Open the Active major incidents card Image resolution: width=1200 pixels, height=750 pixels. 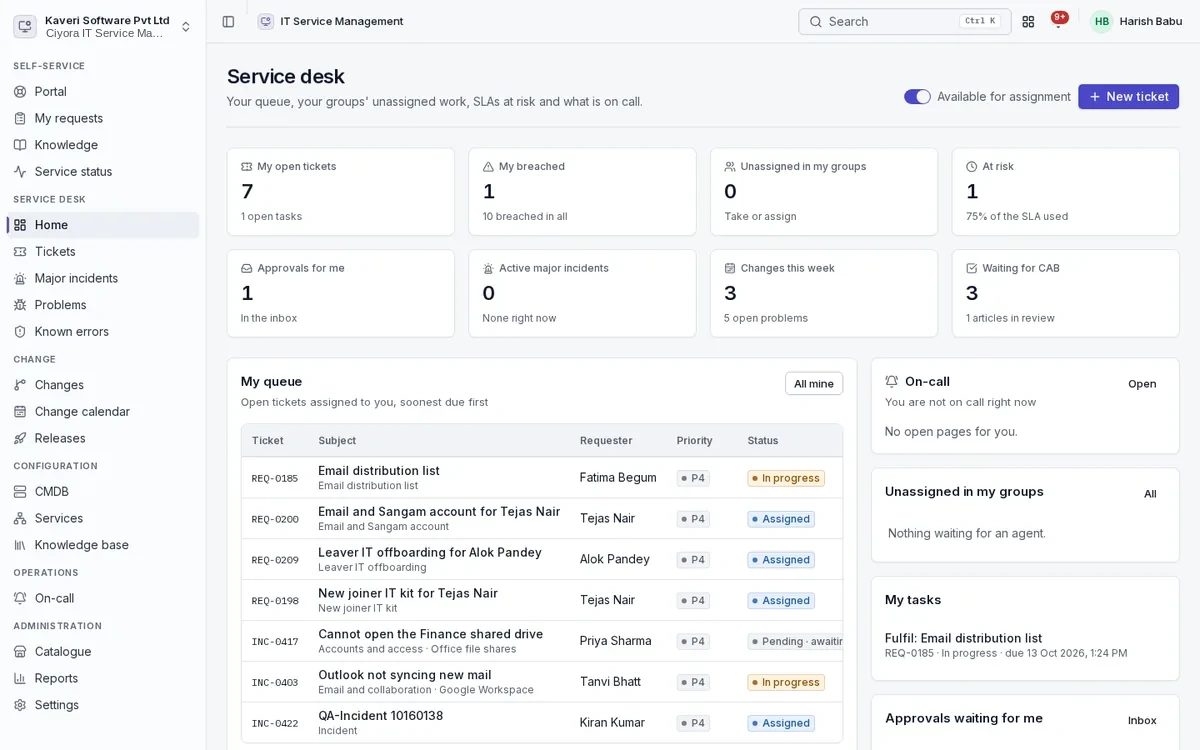pos(582,293)
